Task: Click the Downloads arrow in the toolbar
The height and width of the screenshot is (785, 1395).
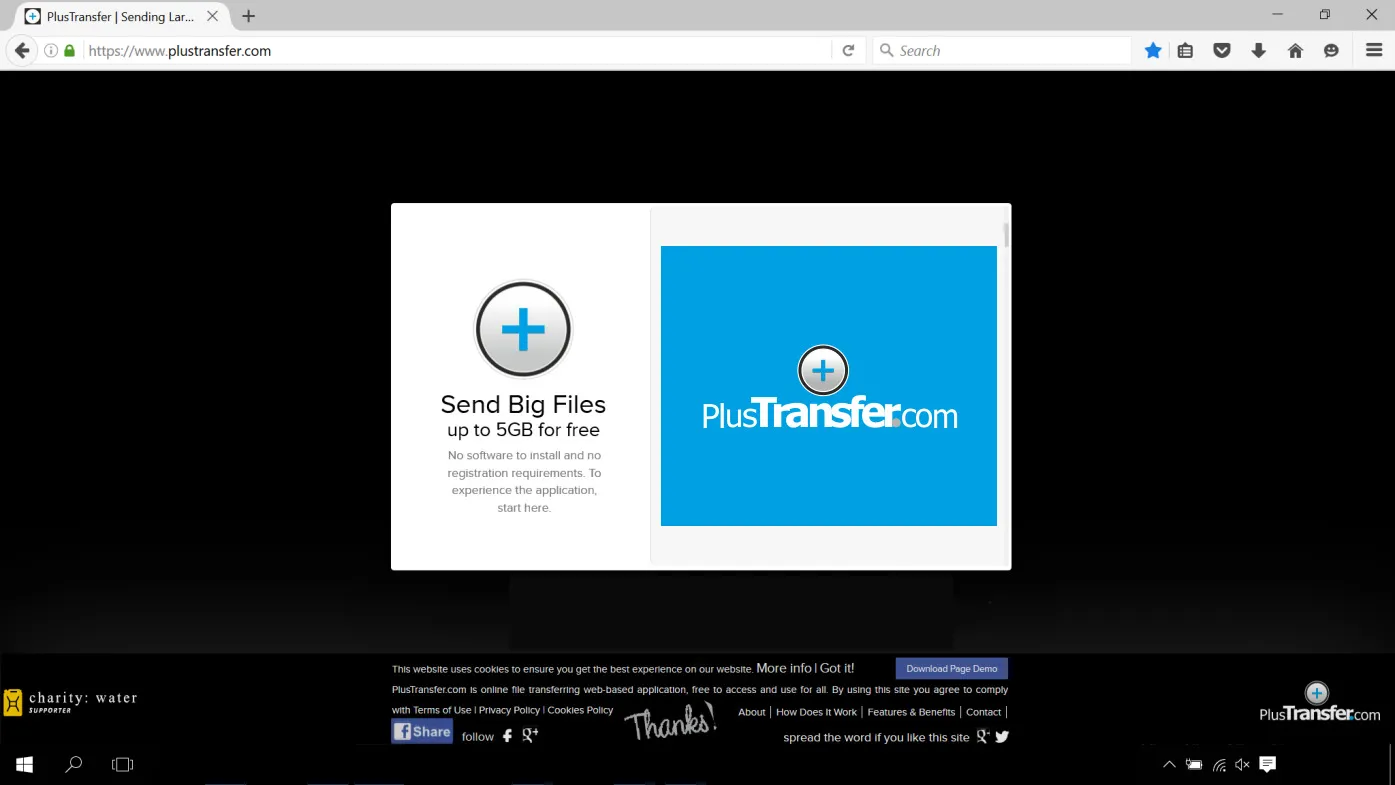Action: (1258, 49)
